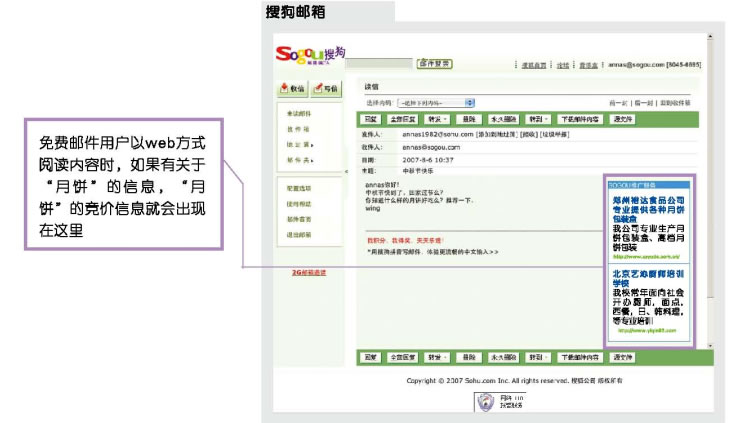Open the red 2G邮箱邀请 link
This screenshot has height=423, width=729.
click(x=309, y=272)
